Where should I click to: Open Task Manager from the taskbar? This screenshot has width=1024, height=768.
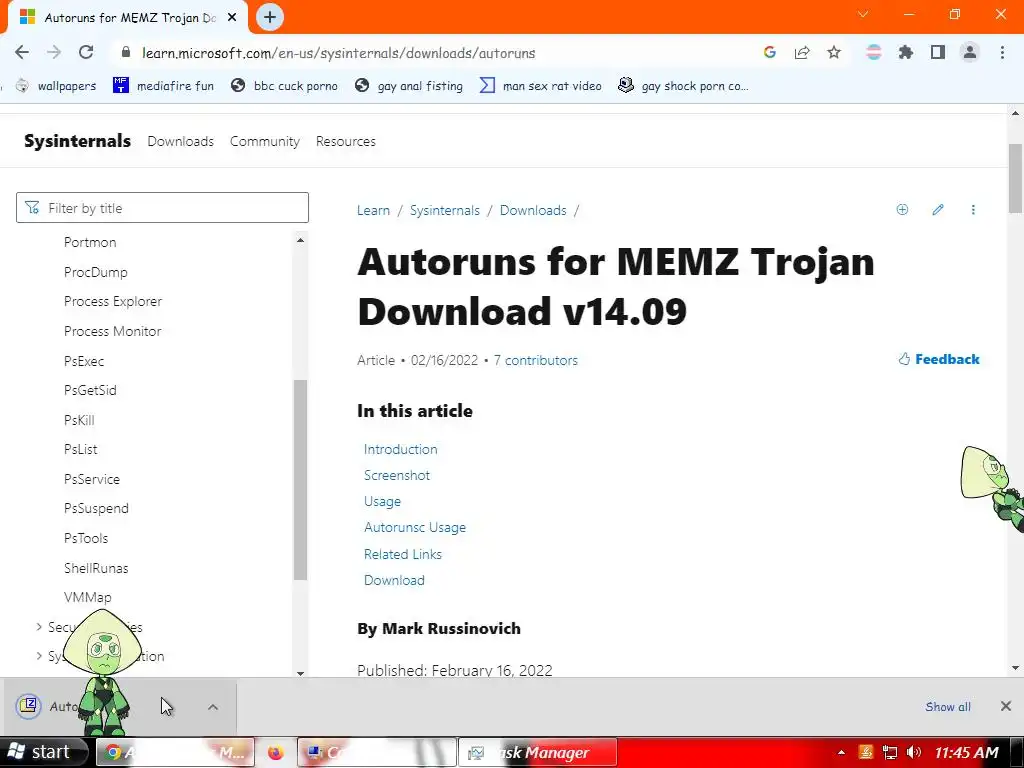tap(537, 752)
